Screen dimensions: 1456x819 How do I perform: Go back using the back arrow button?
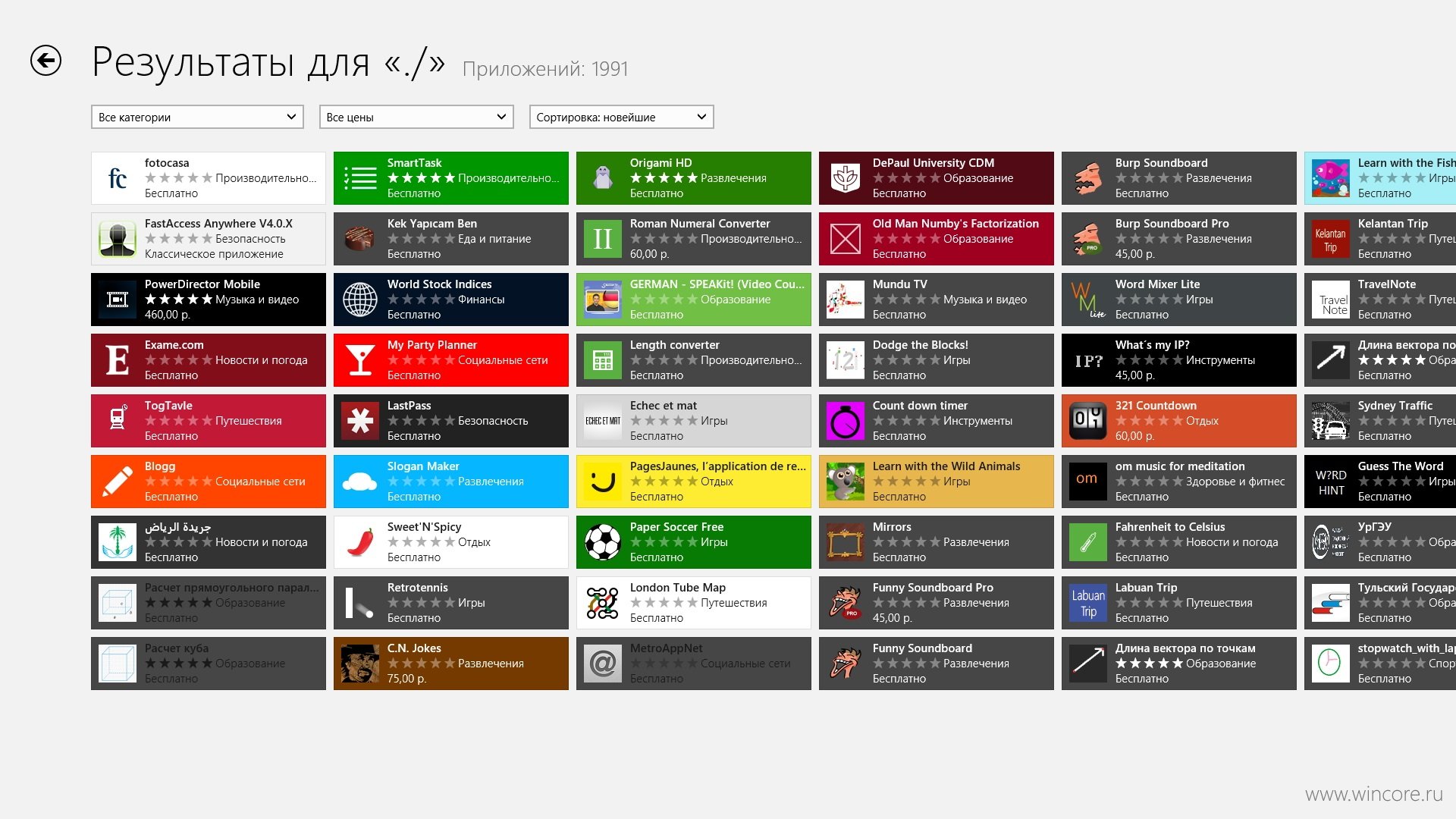[45, 61]
